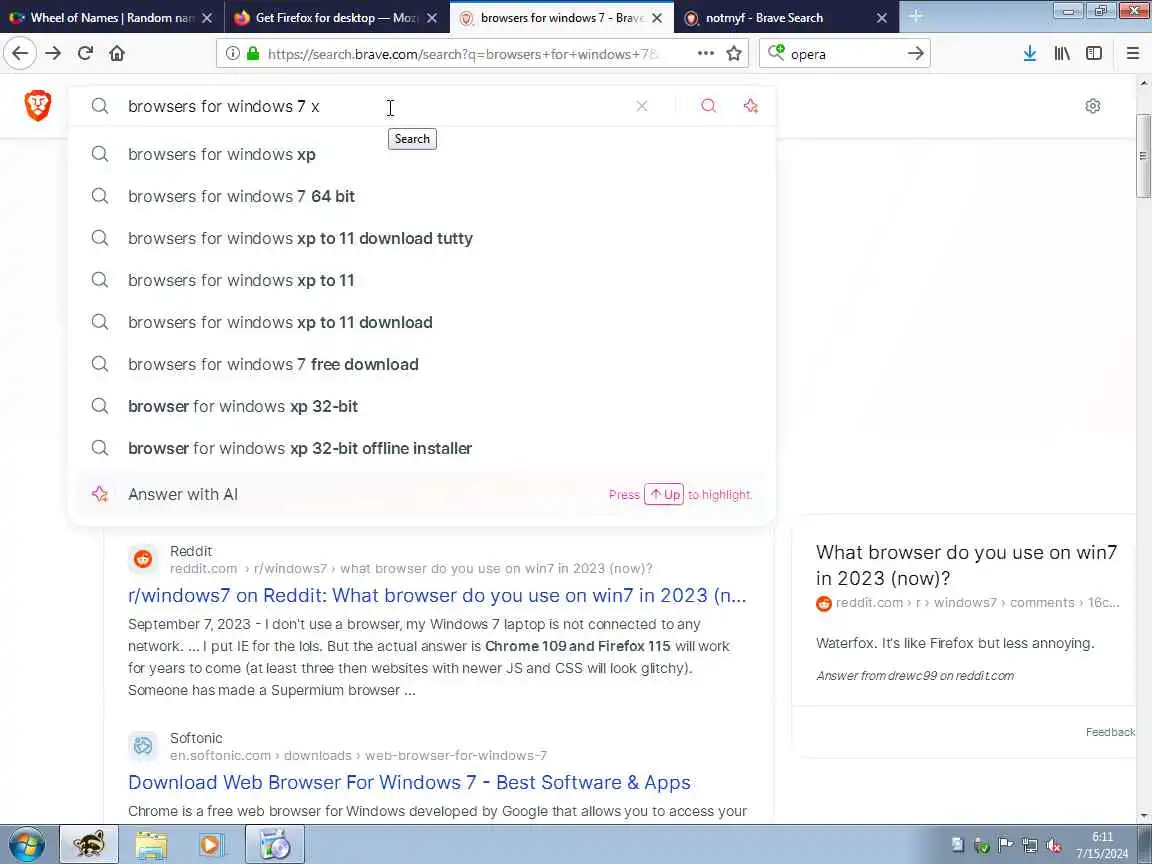Choose suggestion 'browsers for windows 7 64 bit'

[422, 196]
